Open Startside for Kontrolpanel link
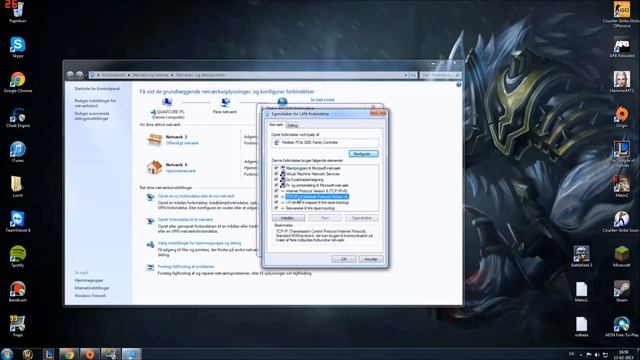Image resolution: width=640 pixels, height=360 pixels. click(x=97, y=89)
